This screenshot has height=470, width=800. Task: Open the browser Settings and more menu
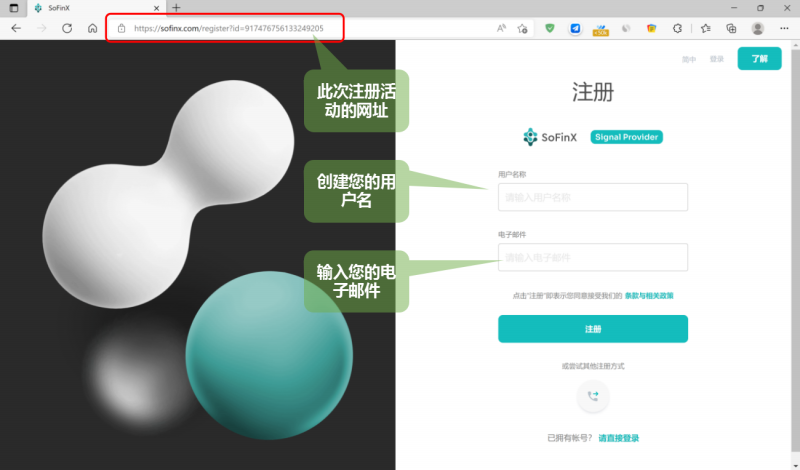[784, 29]
